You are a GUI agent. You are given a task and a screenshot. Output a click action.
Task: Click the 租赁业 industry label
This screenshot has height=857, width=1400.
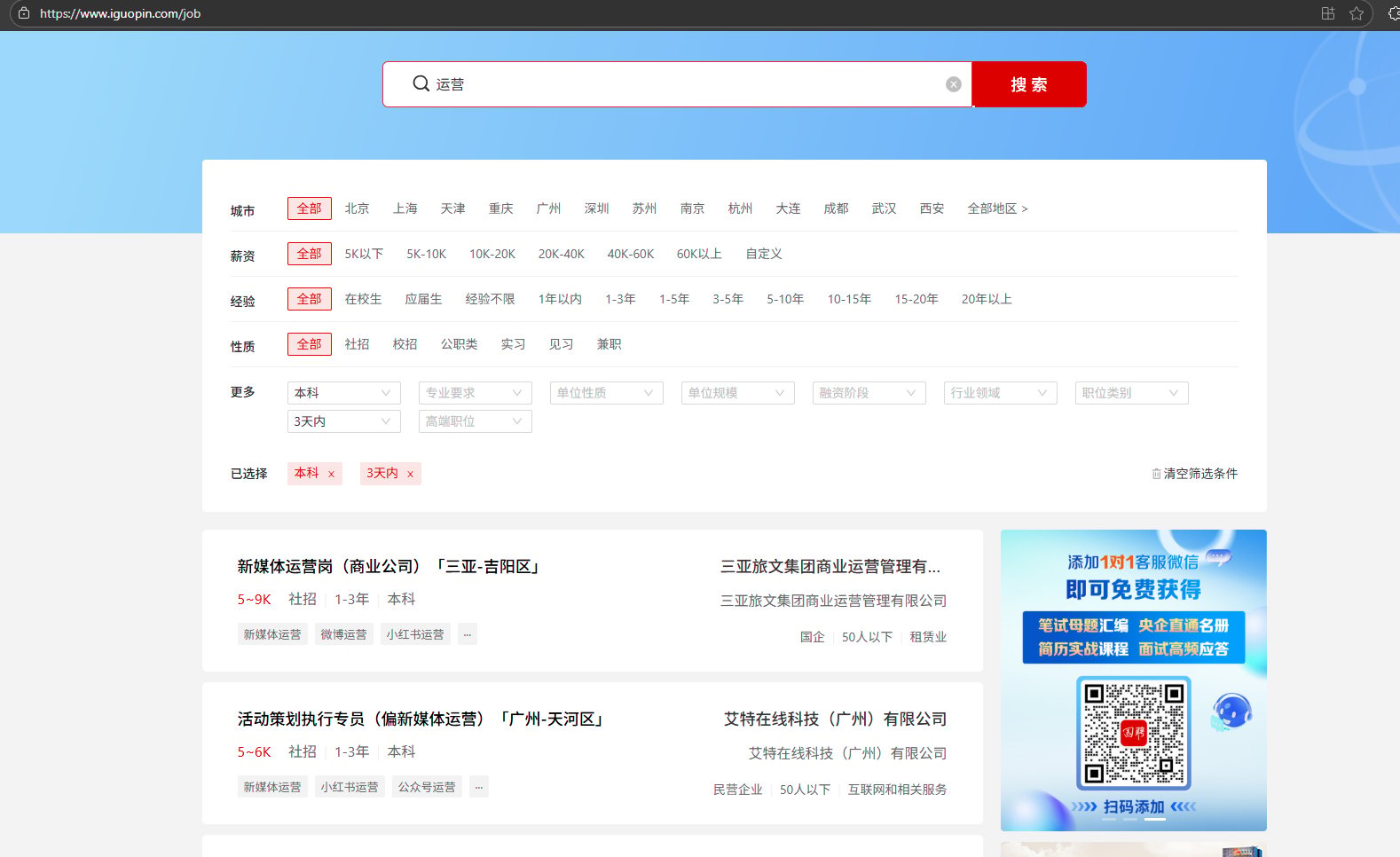[x=928, y=637]
